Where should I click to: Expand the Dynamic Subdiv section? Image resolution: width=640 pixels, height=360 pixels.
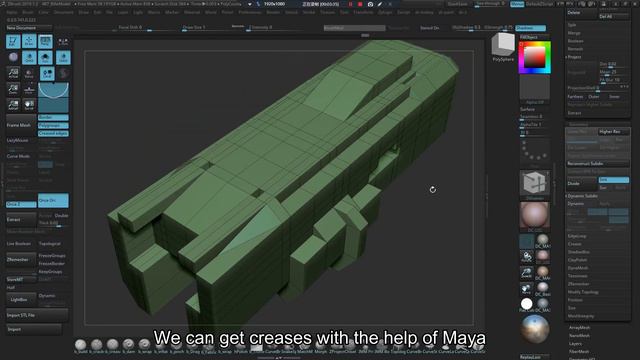[582, 196]
